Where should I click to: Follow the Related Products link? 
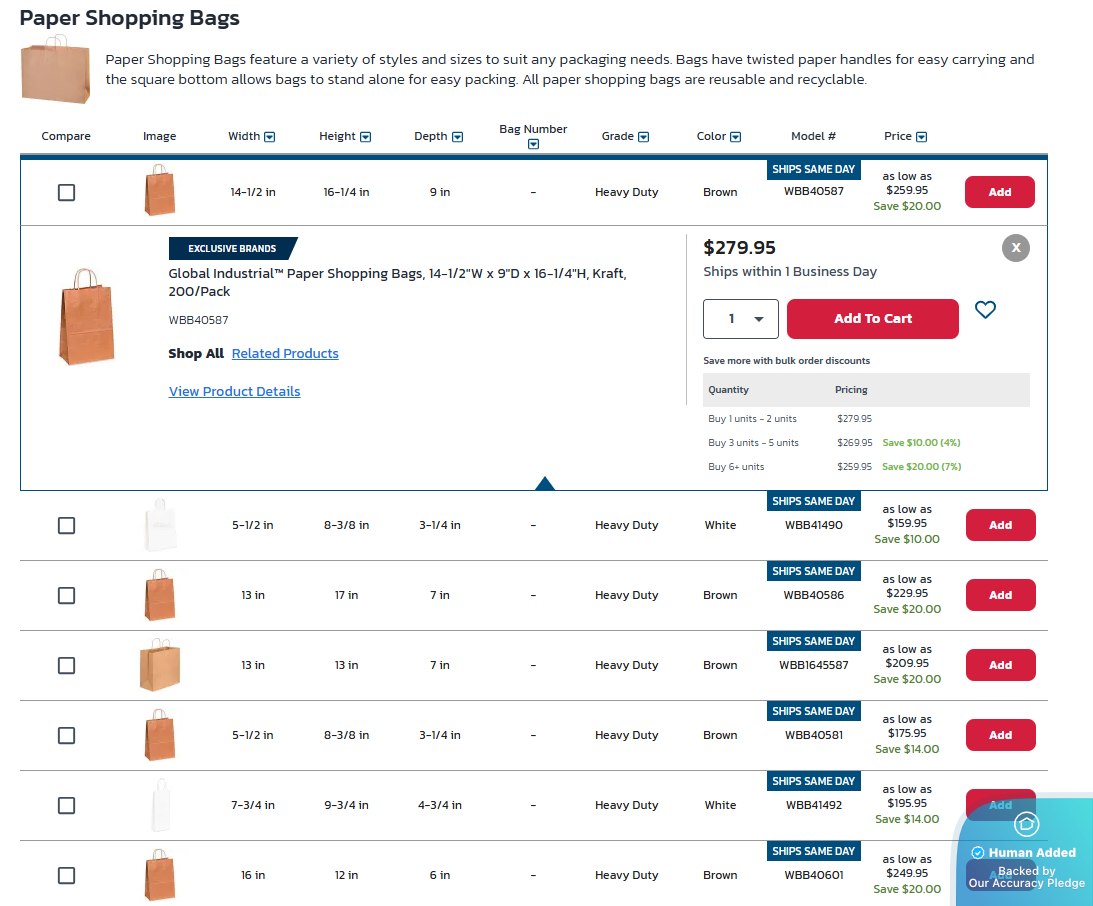pyautogui.click(x=285, y=354)
